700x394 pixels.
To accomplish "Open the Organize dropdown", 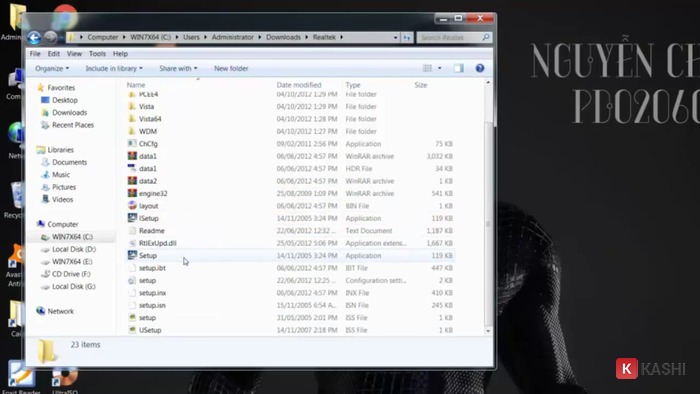I will click(52, 68).
